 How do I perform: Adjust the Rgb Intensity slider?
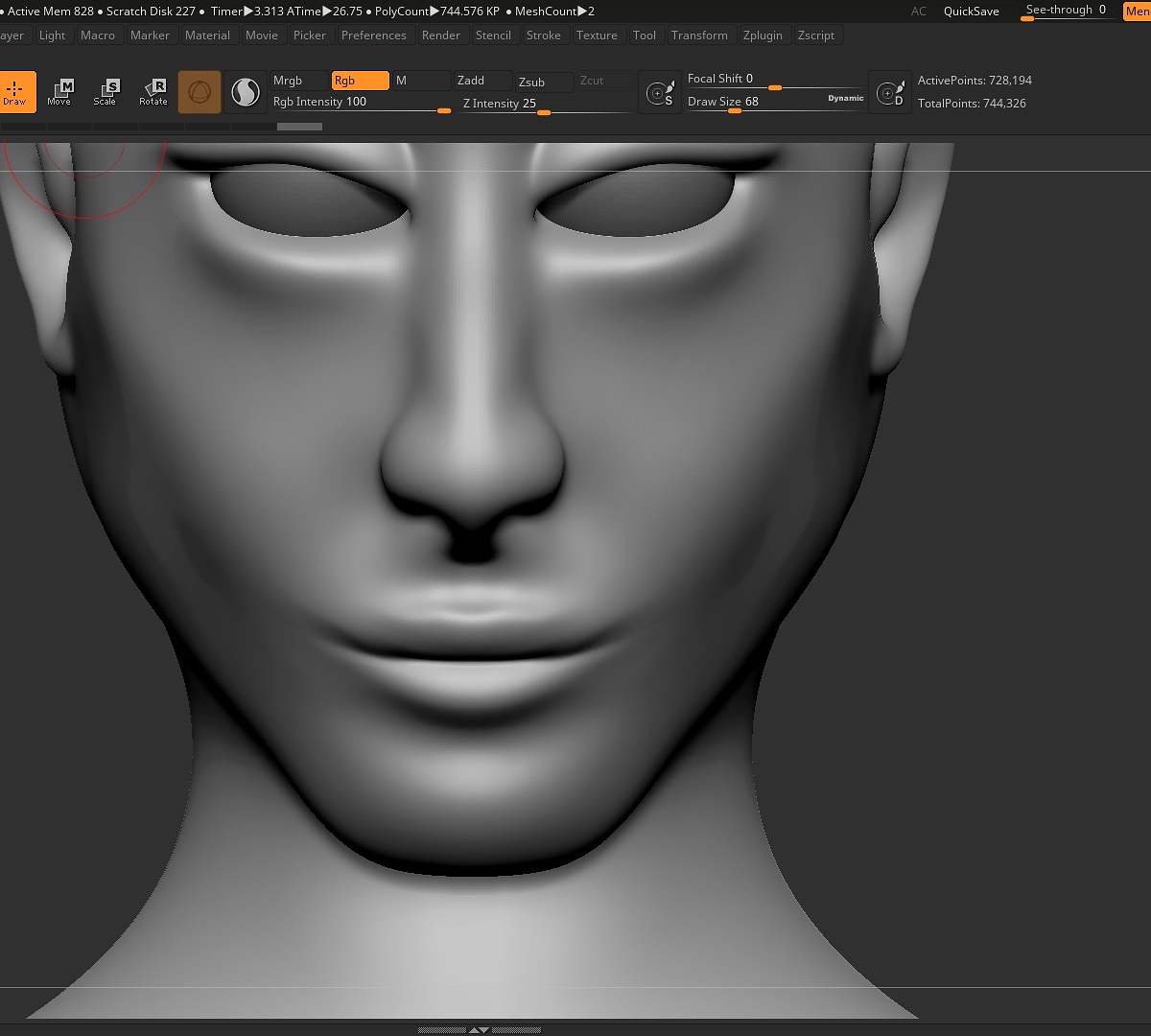pyautogui.click(x=362, y=104)
